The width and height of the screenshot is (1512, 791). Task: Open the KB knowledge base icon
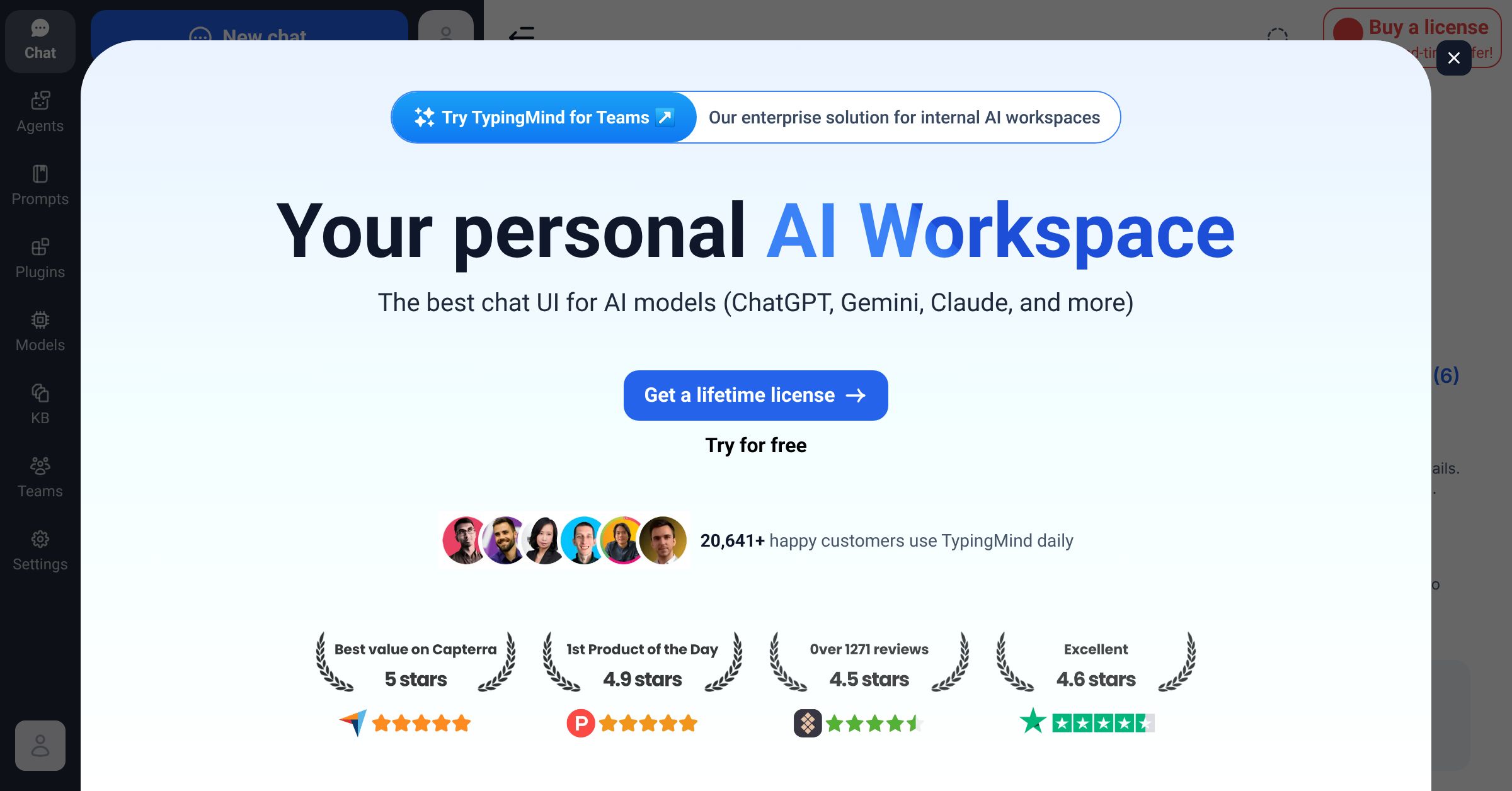click(x=40, y=404)
